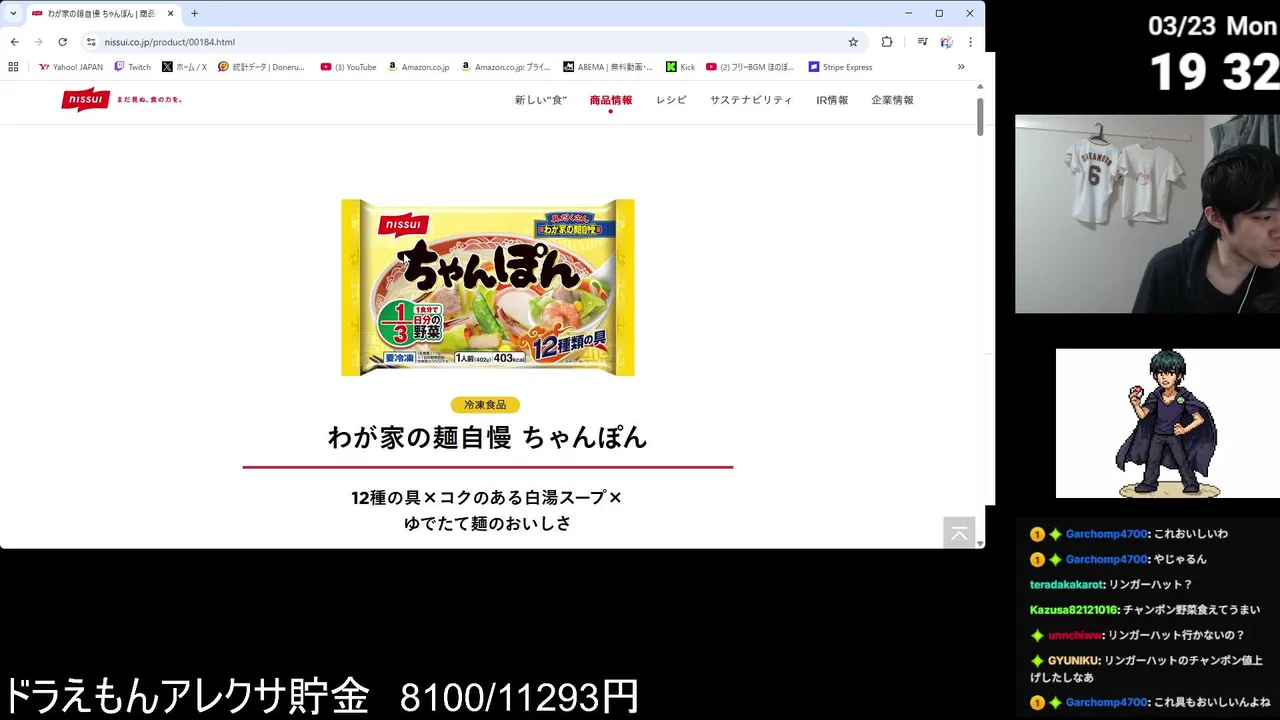Click the pixel-art trainer character image
Screen dimensions: 1280x720
coord(1168,423)
